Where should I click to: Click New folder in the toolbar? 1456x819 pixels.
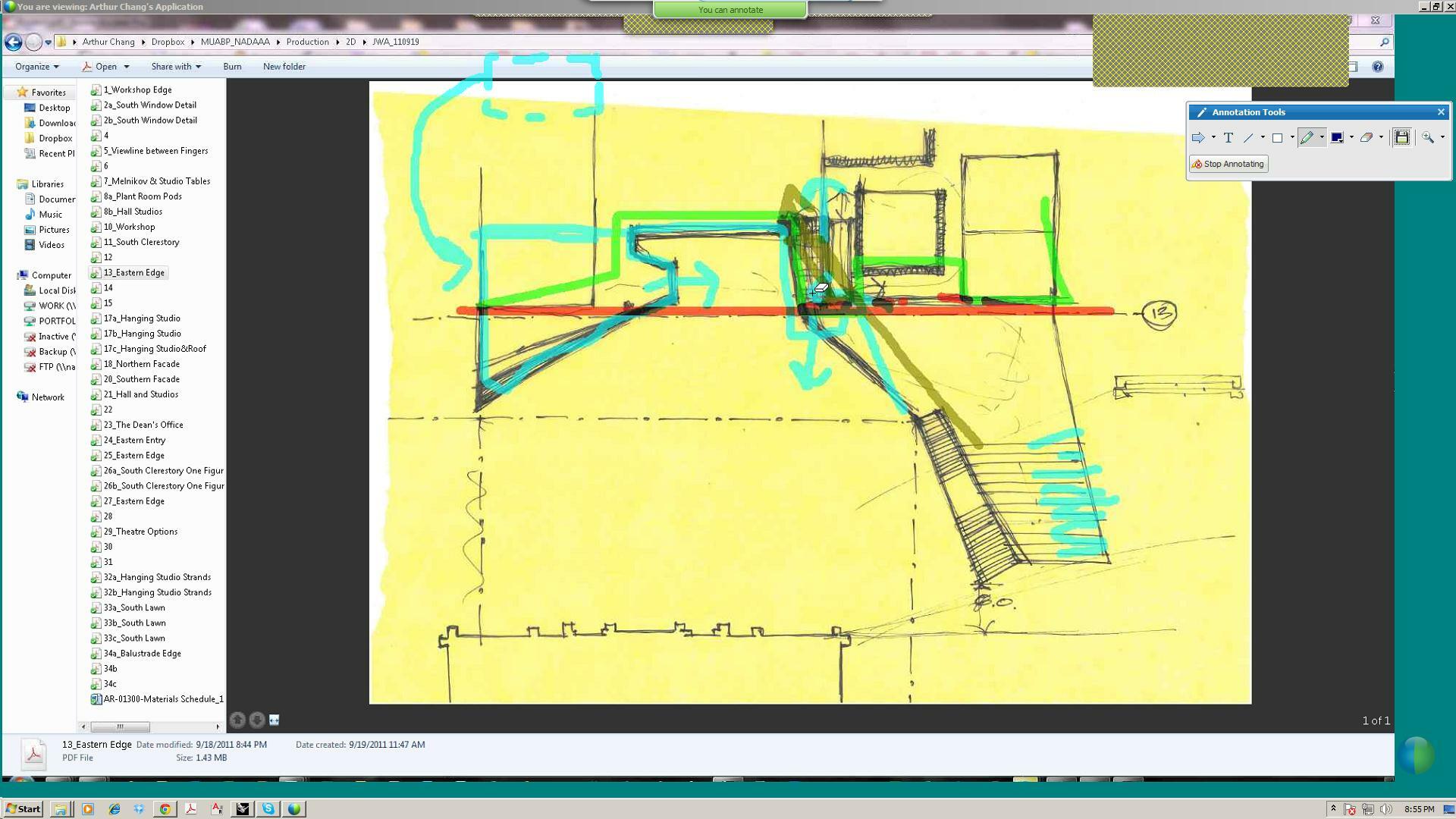pyautogui.click(x=284, y=67)
